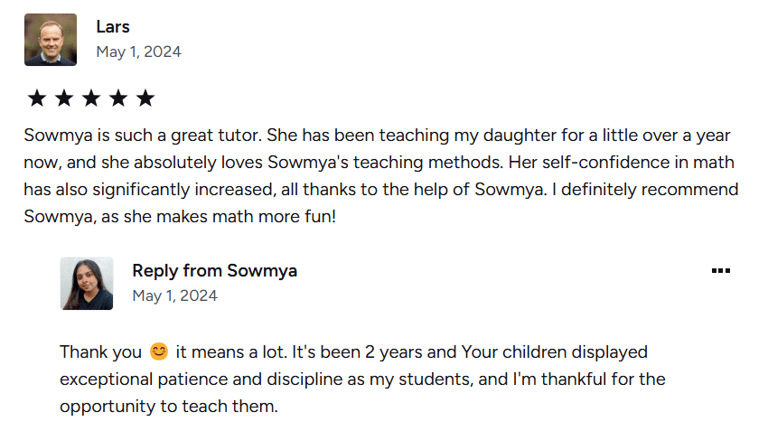The width and height of the screenshot is (768, 431).
Task: Click the fifth star in the rating
Action: (x=145, y=98)
